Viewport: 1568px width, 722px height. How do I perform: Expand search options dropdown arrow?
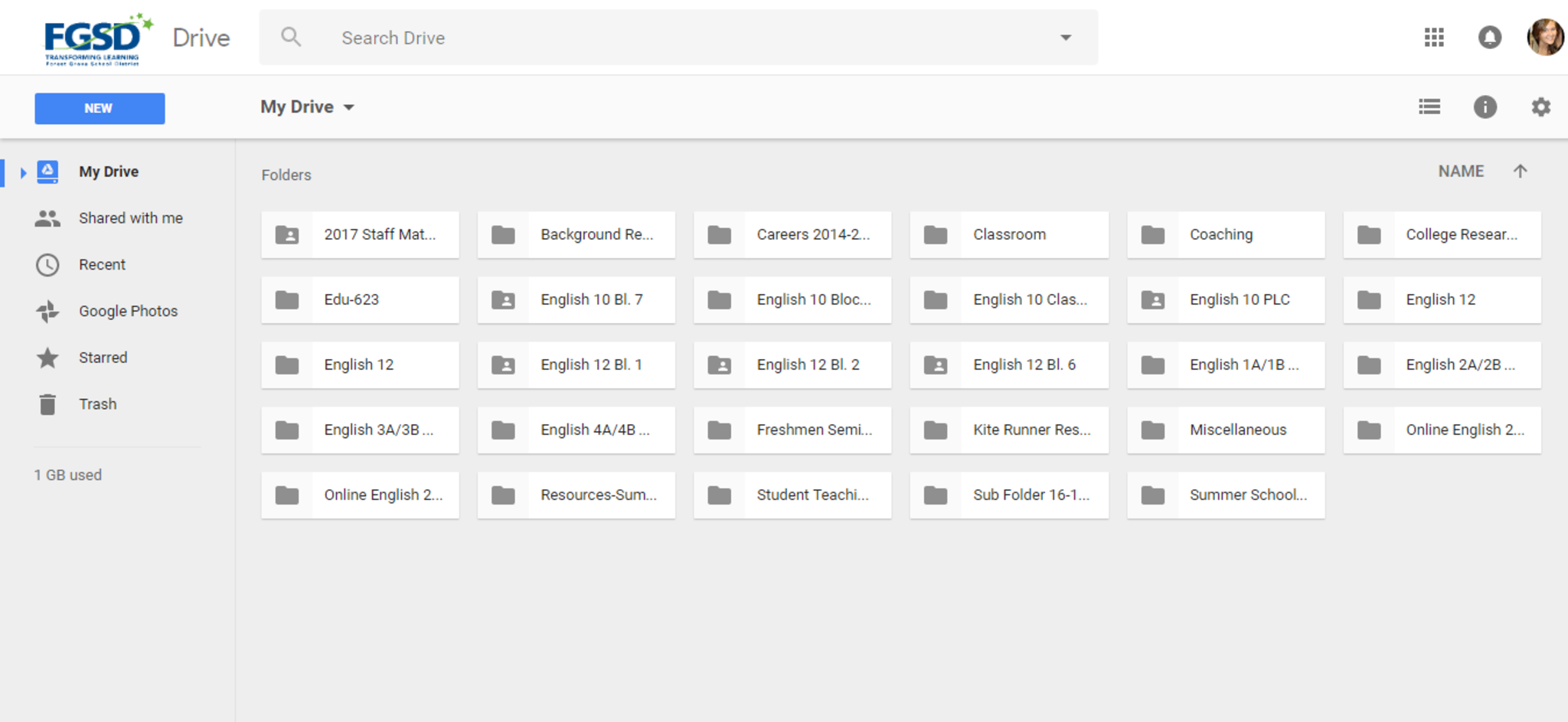tap(1065, 38)
